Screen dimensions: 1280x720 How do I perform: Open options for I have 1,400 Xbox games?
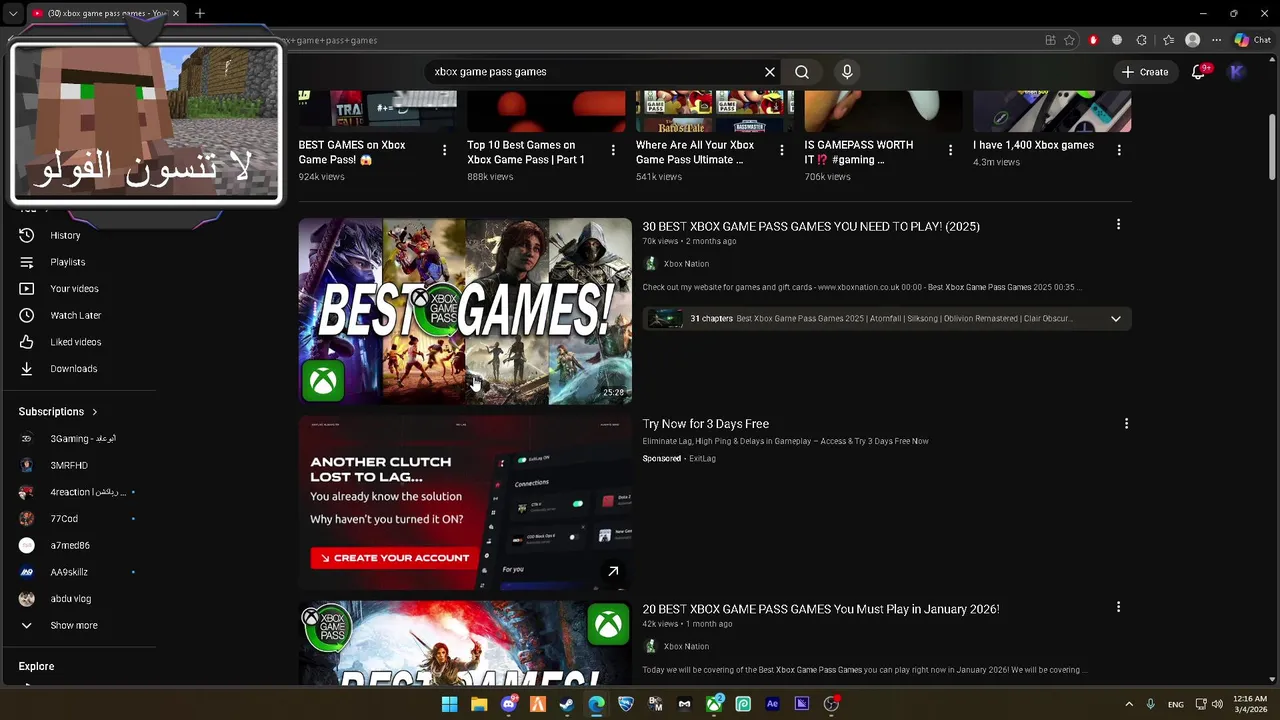[x=1119, y=150]
